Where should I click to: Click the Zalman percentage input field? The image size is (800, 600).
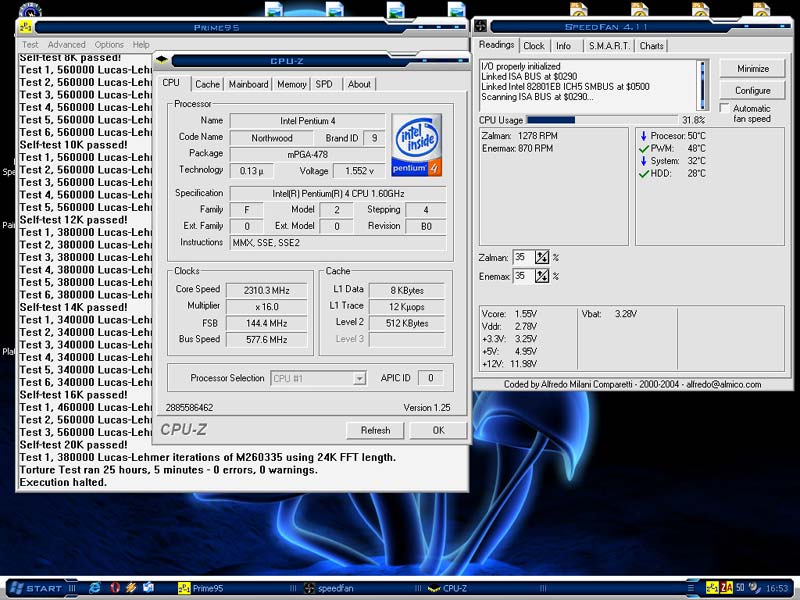pos(523,257)
